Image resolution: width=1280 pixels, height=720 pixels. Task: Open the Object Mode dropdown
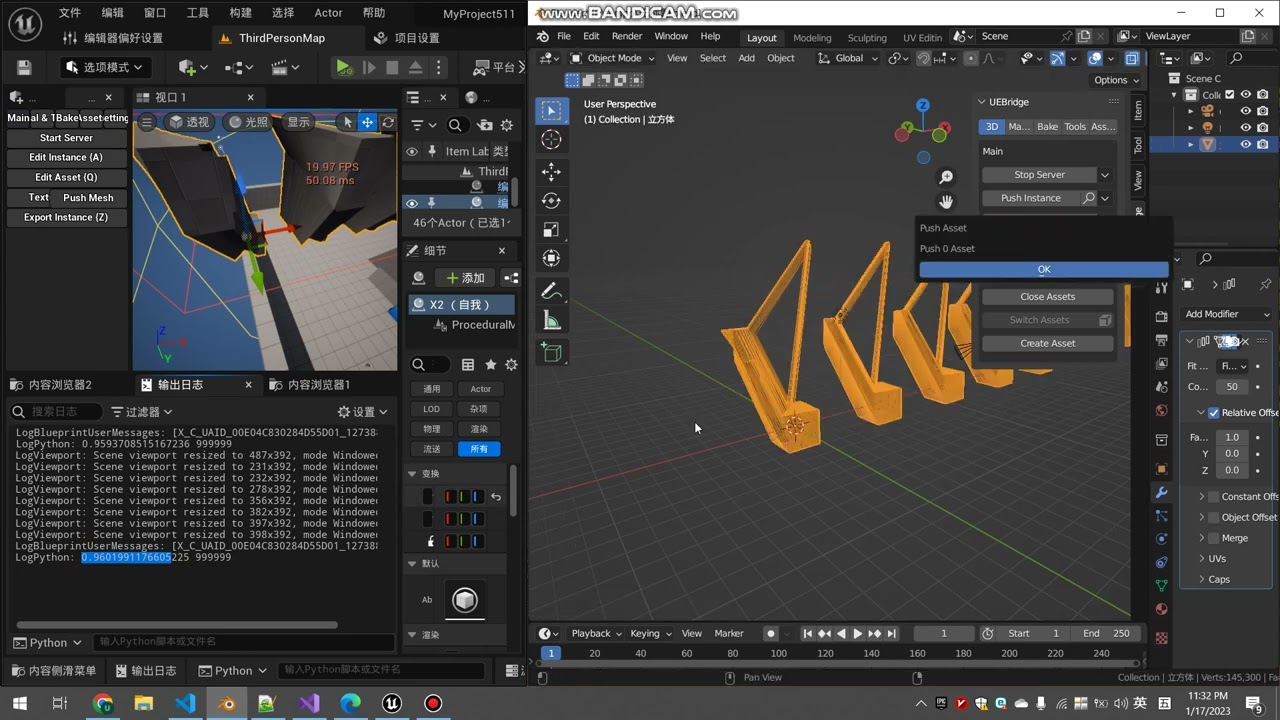click(612, 58)
